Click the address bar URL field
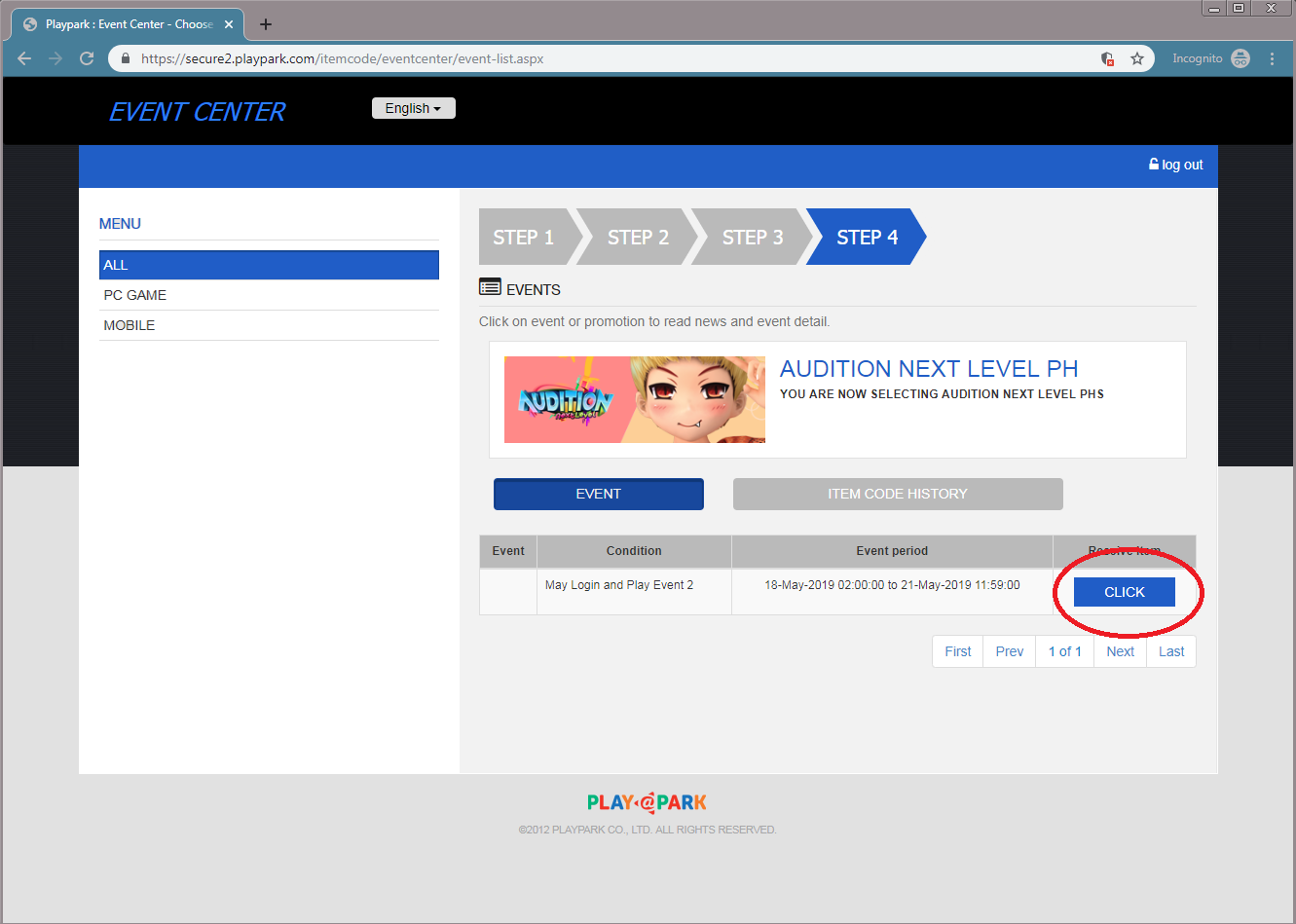The image size is (1296, 924). [x=584, y=58]
